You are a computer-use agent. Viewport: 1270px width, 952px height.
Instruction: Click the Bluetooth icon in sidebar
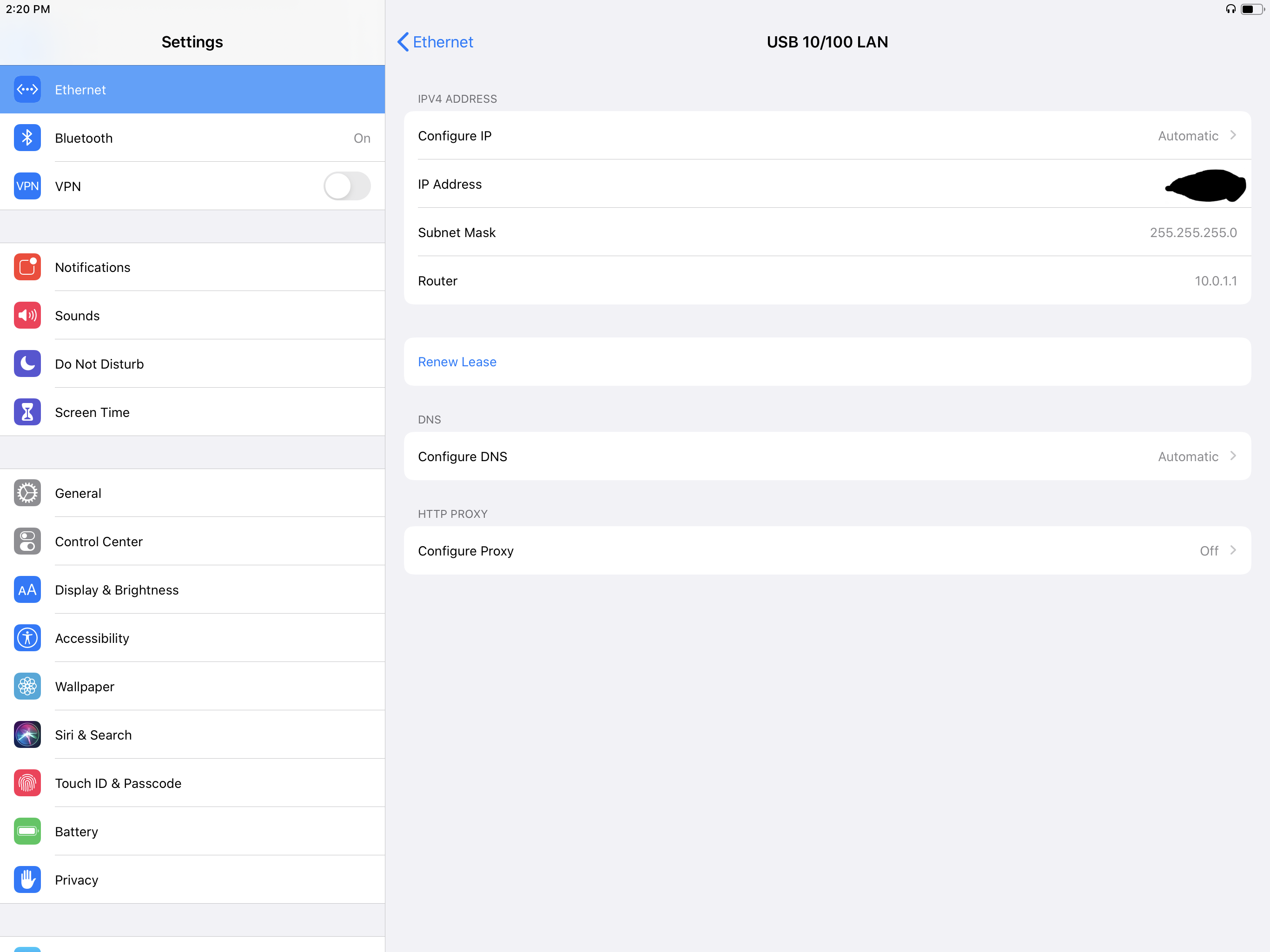27,138
